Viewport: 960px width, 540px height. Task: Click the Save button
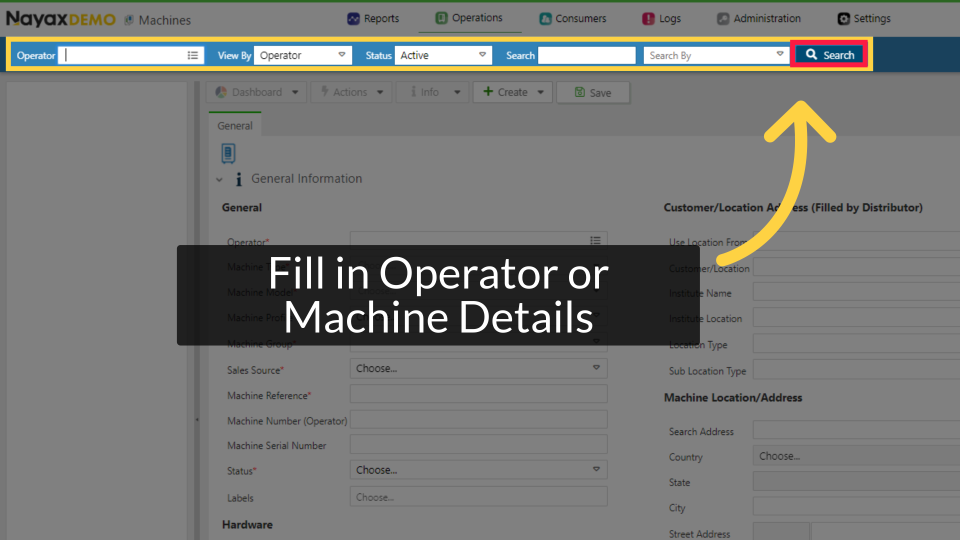pos(592,92)
